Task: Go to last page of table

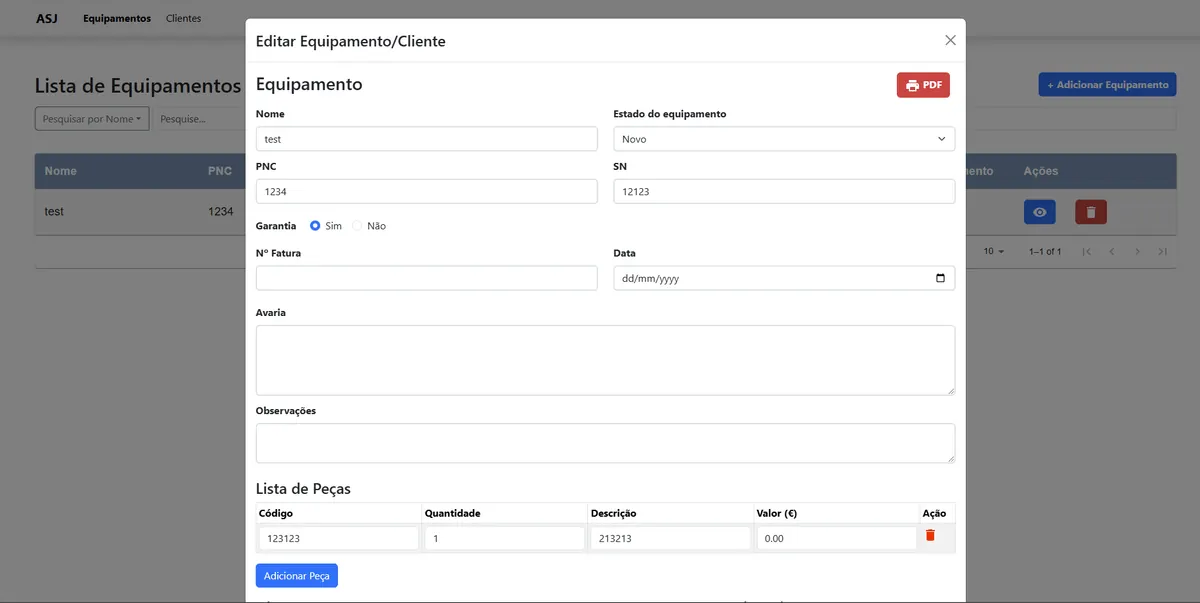Action: pos(1162,251)
